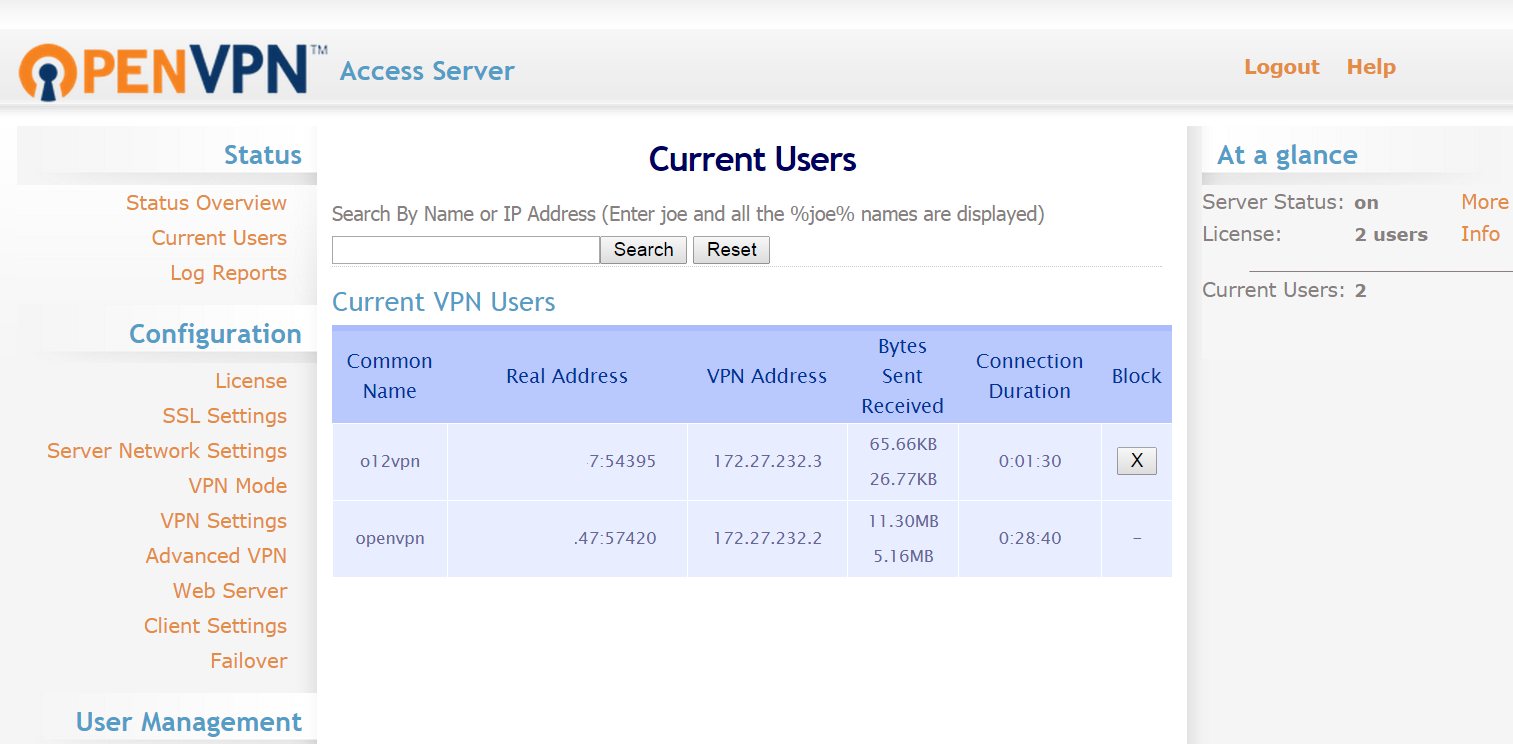Open Log Reports page
This screenshot has width=1513, height=744.
(228, 273)
